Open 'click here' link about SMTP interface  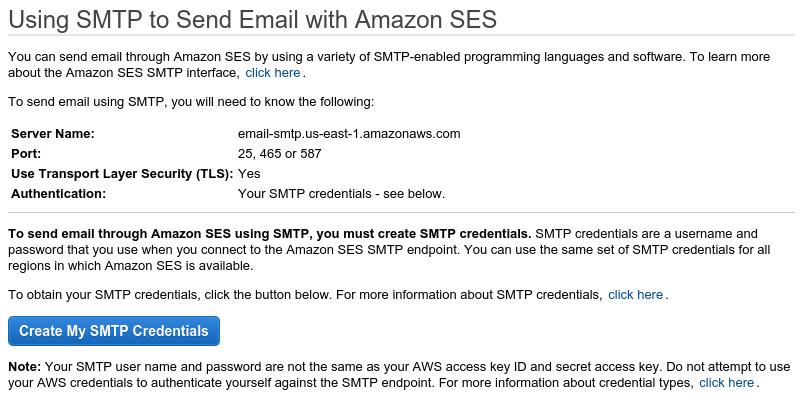click(x=273, y=73)
